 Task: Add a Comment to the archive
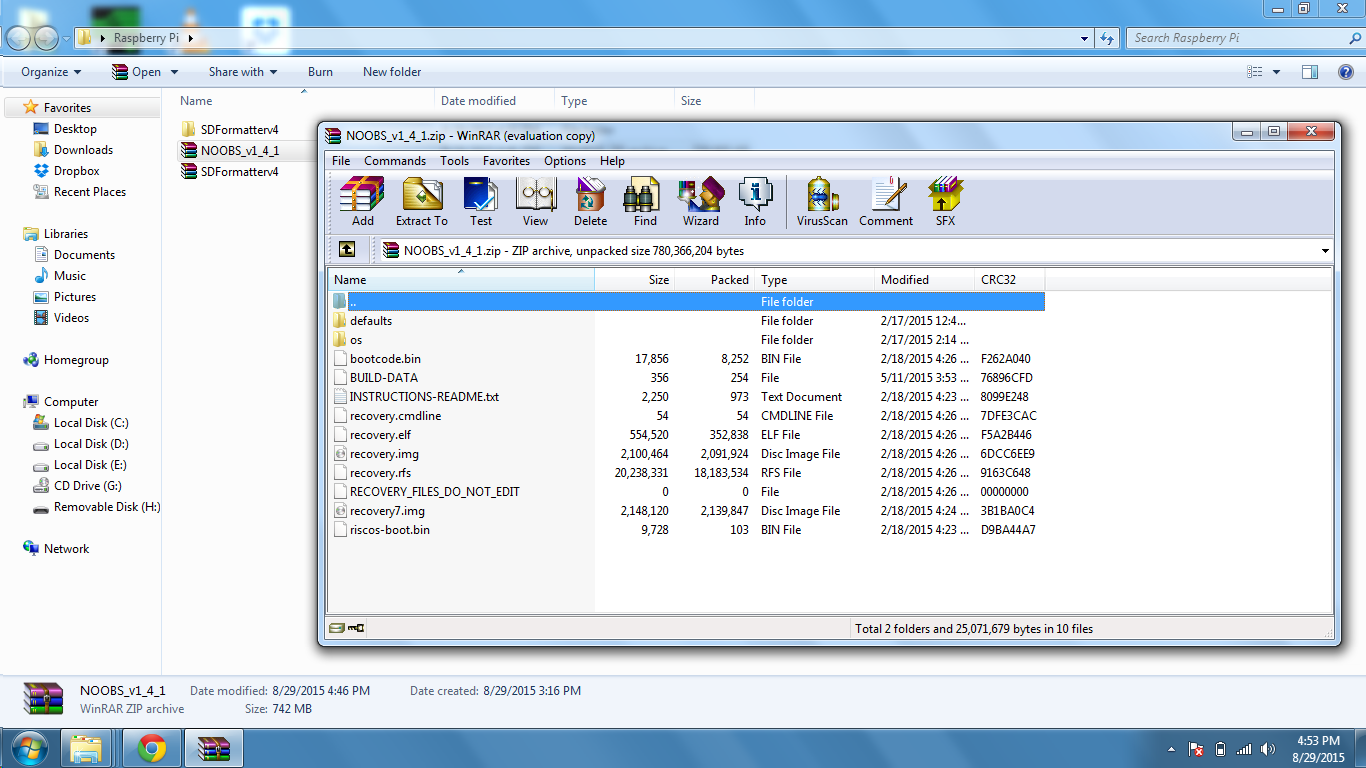tap(886, 201)
